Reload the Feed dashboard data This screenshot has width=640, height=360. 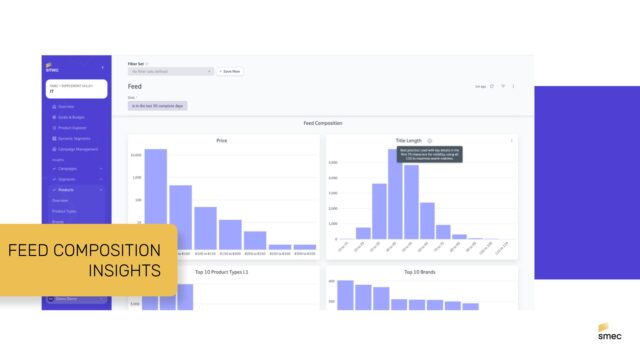pos(492,86)
